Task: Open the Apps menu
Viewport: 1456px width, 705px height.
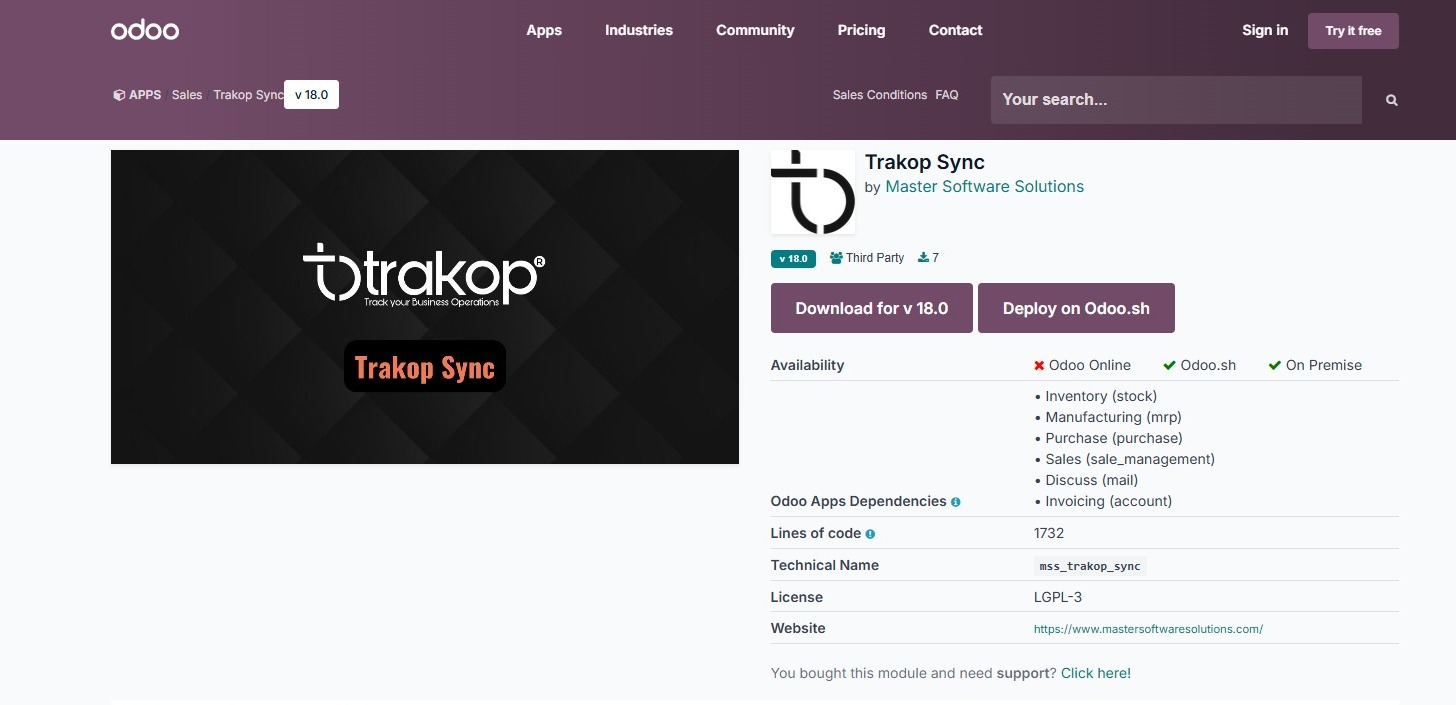Action: pyautogui.click(x=544, y=30)
